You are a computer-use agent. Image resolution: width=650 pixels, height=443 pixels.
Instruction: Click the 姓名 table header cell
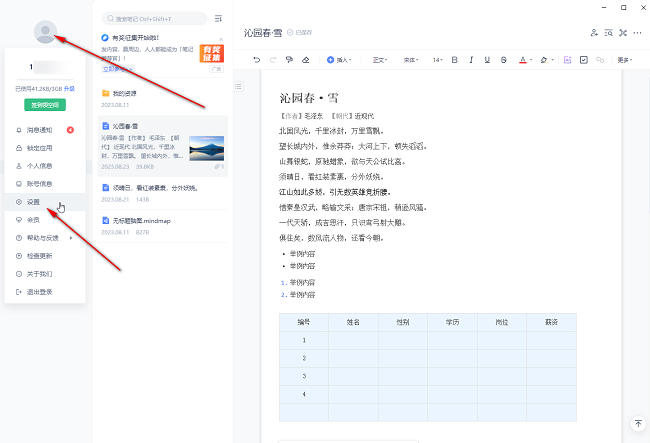point(353,322)
